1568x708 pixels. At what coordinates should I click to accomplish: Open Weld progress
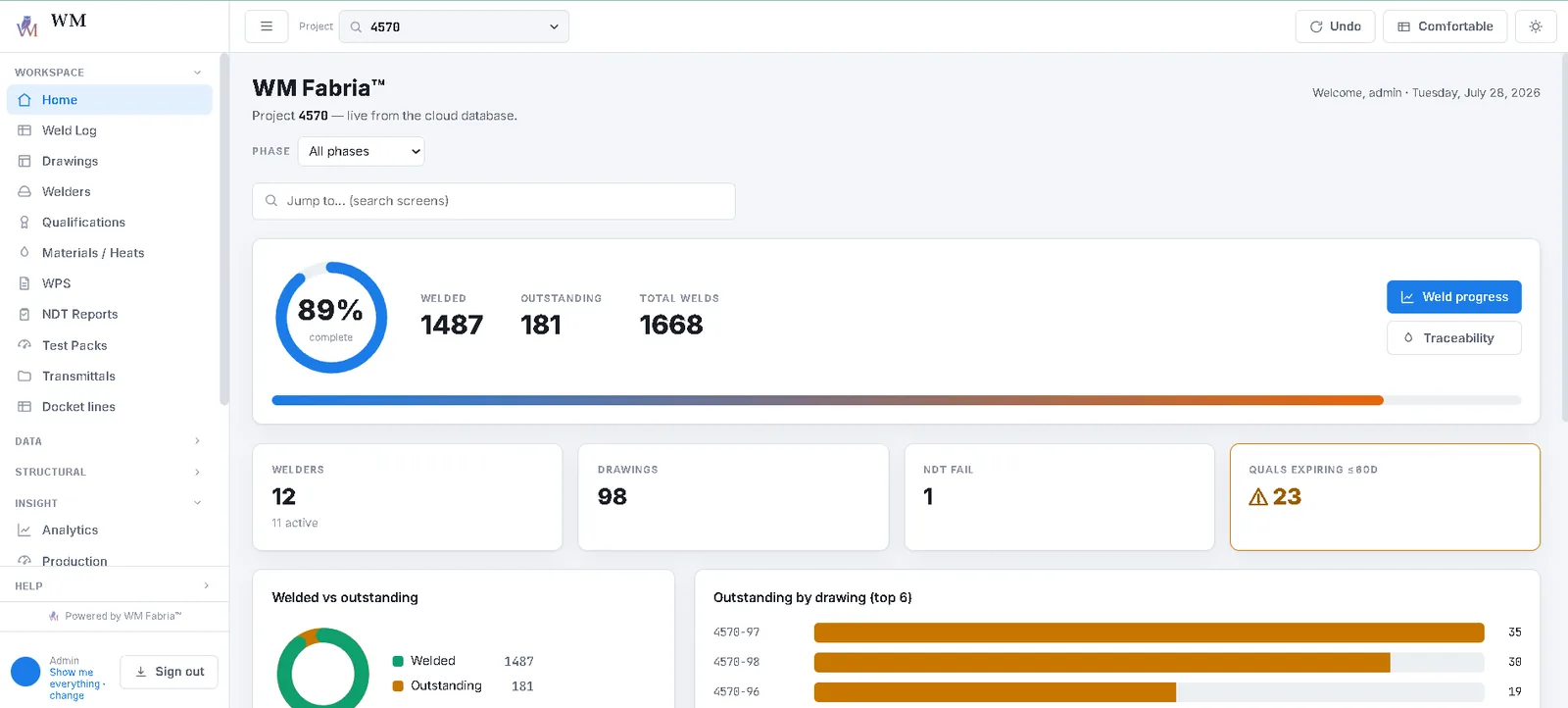1454,297
